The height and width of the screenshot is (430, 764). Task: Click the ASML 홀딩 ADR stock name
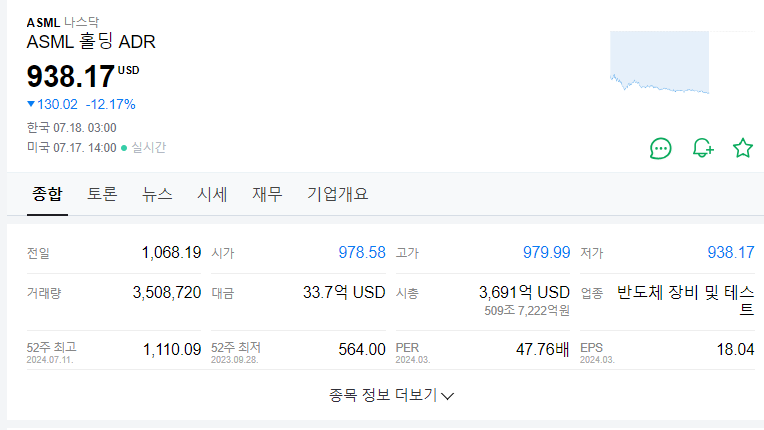pos(91,42)
